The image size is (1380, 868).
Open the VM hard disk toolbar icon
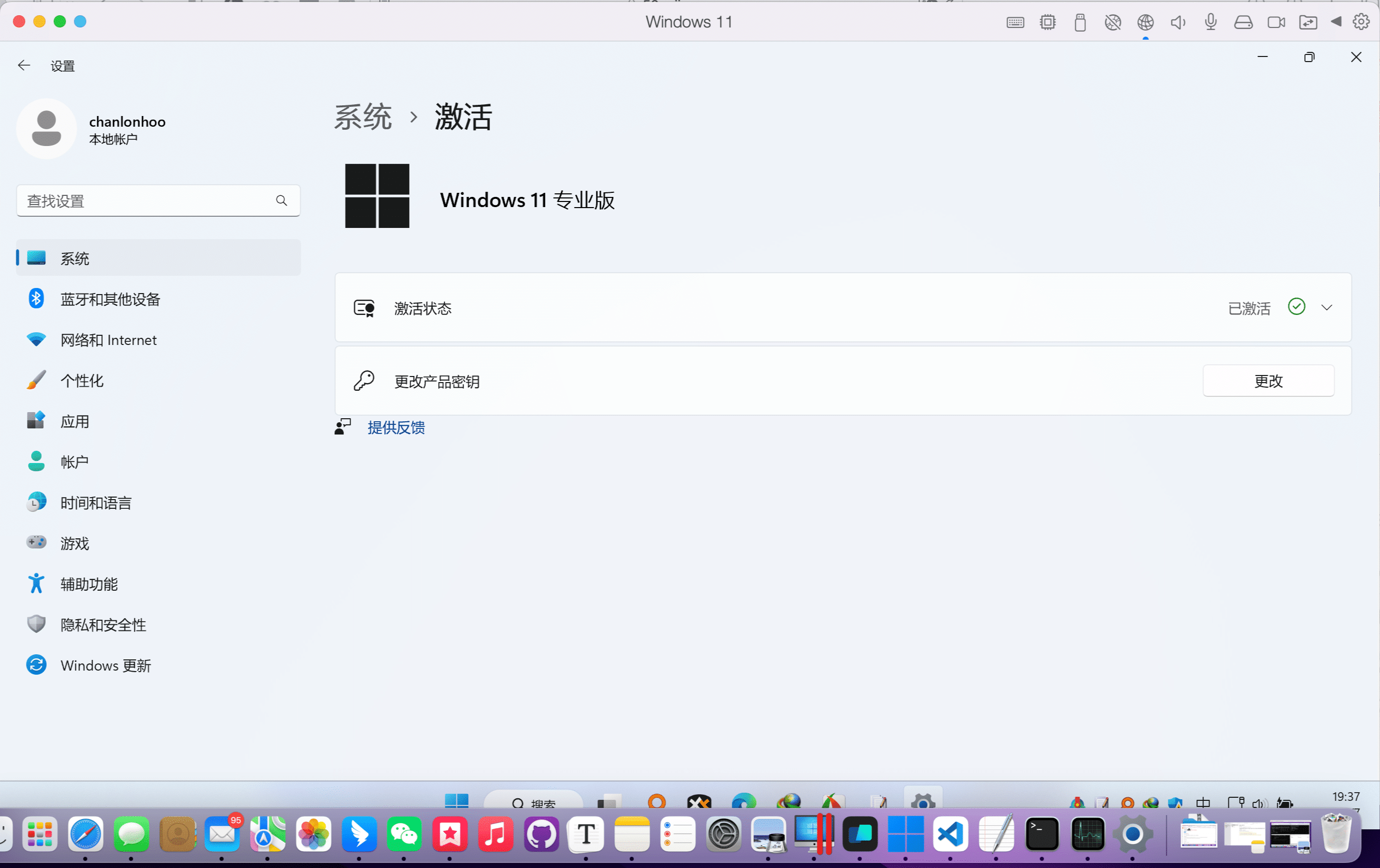1243,22
